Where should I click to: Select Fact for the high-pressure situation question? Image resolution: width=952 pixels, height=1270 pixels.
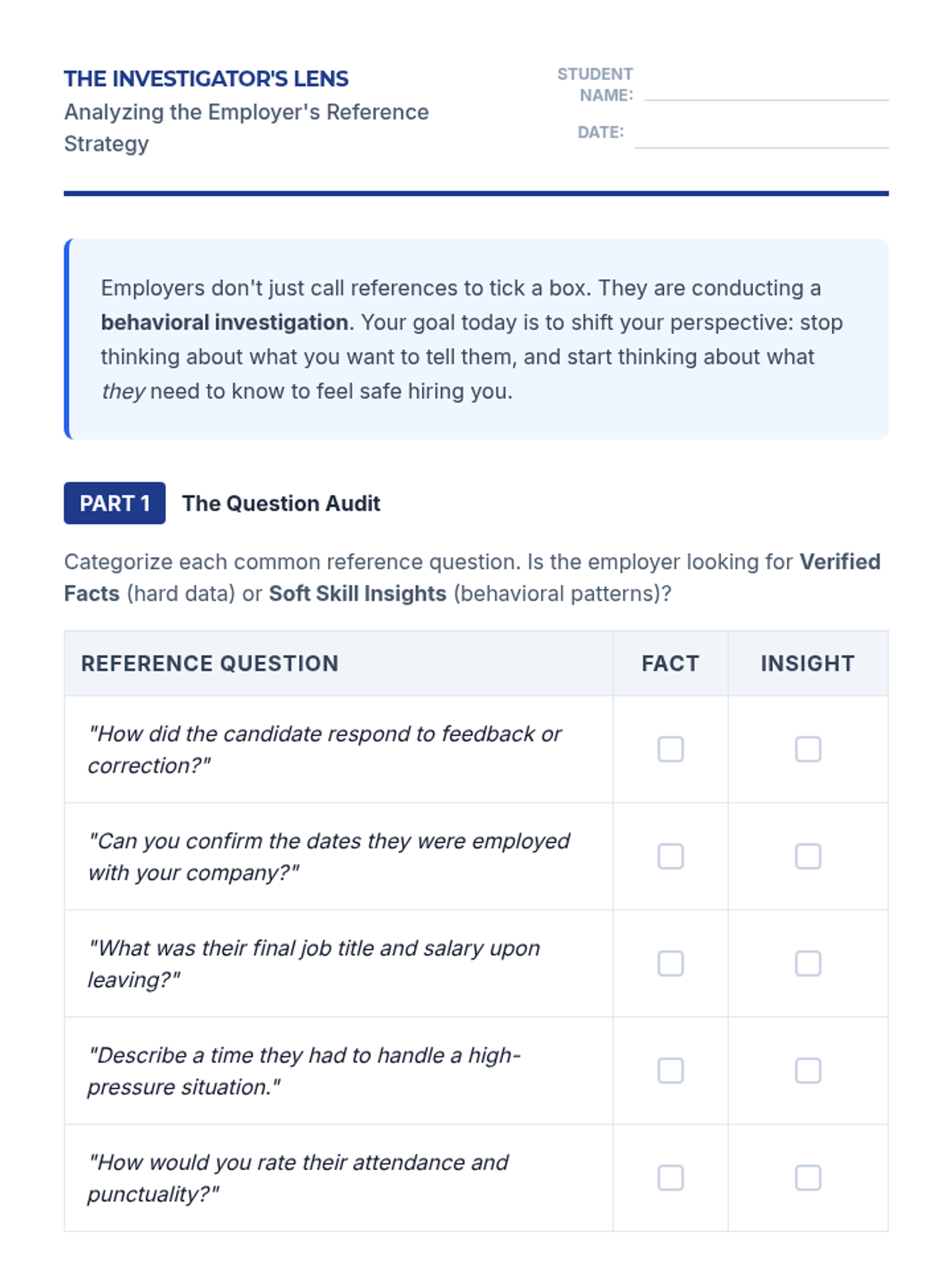670,1071
